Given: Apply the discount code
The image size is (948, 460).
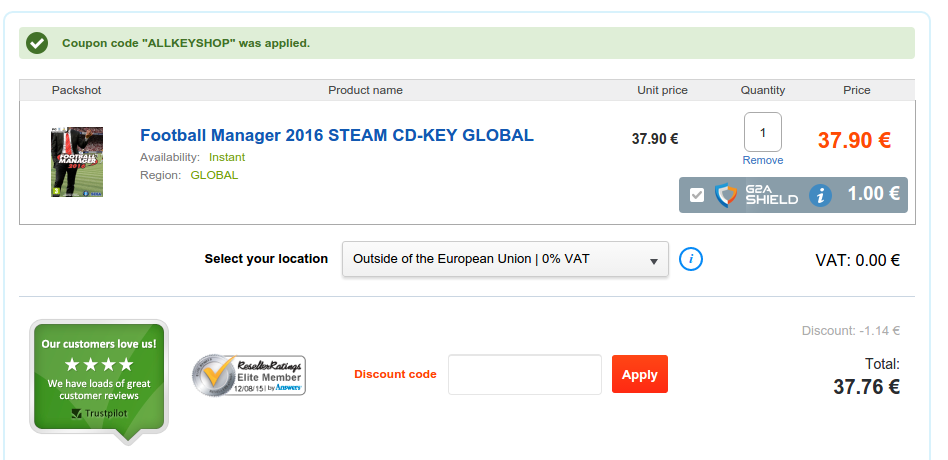Looking at the screenshot, I should point(640,374).
